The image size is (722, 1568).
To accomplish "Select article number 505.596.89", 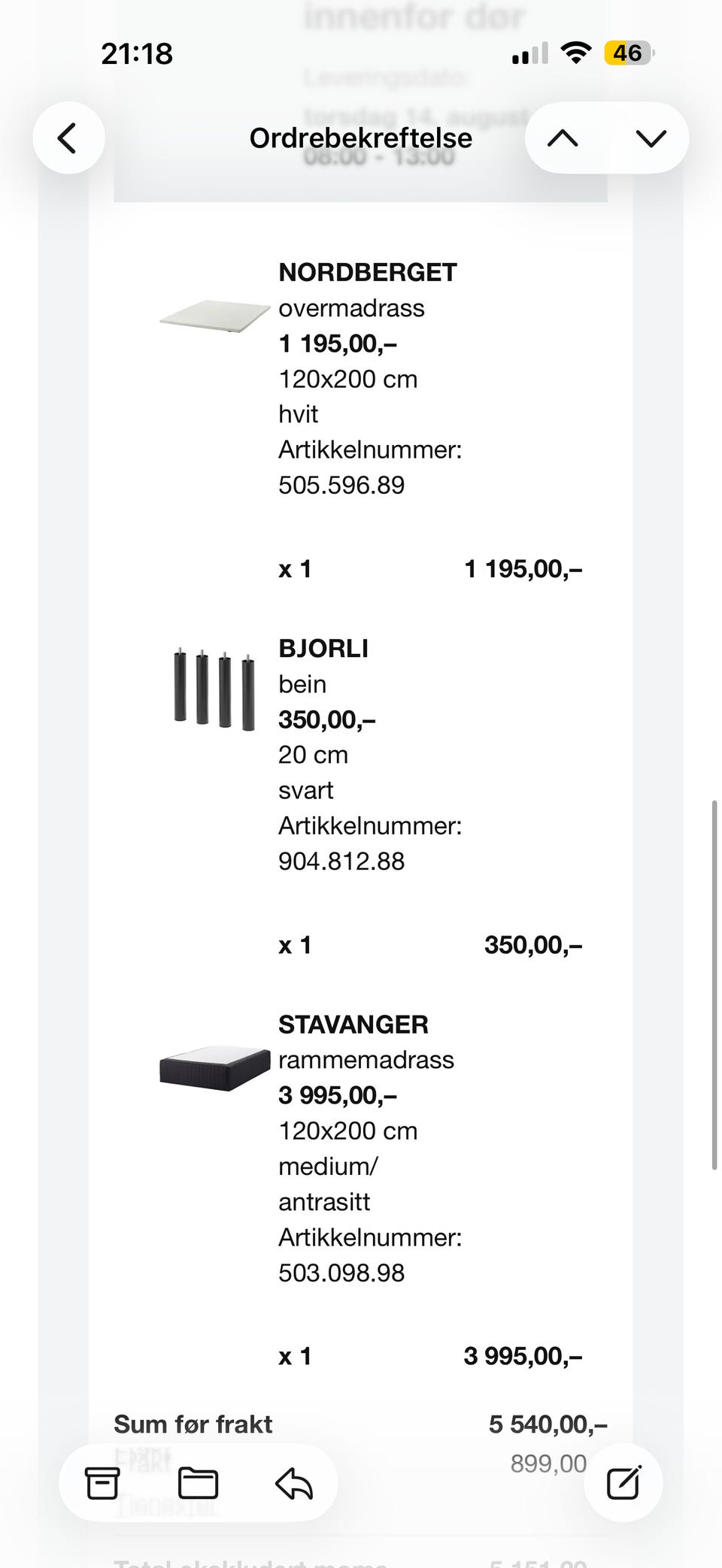I will pyautogui.click(x=341, y=485).
